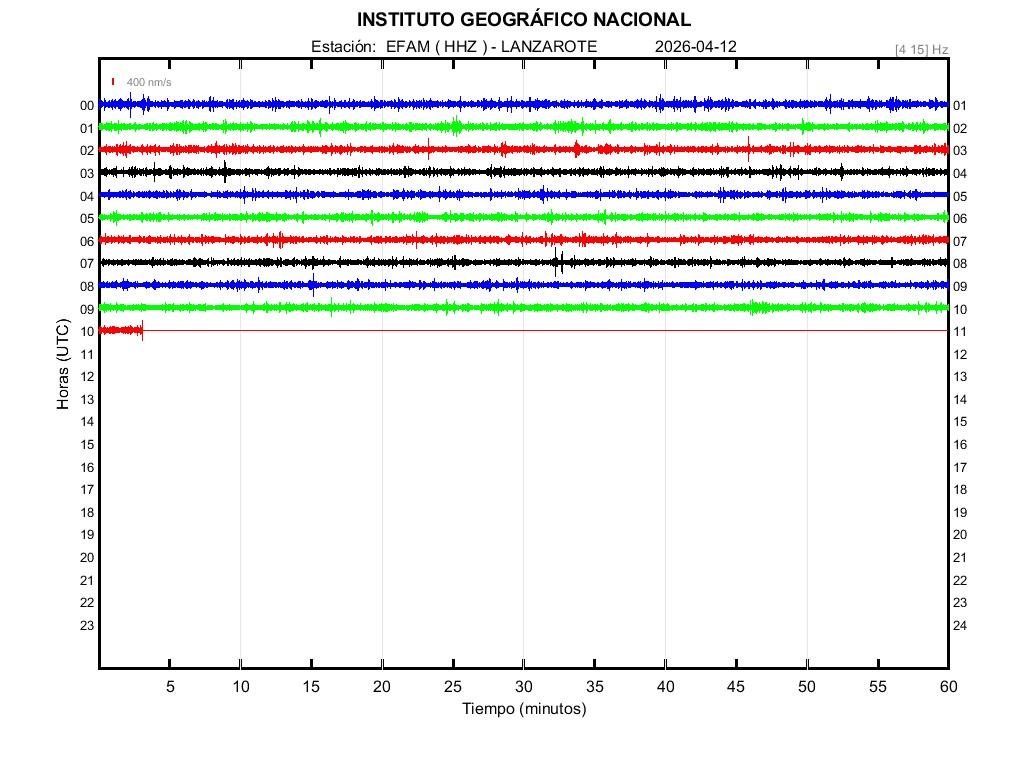This screenshot has width=1024, height=768.
Task: Select the title INSTITUTO GEOGRÁFICO NACIONAL
Action: tap(523, 20)
